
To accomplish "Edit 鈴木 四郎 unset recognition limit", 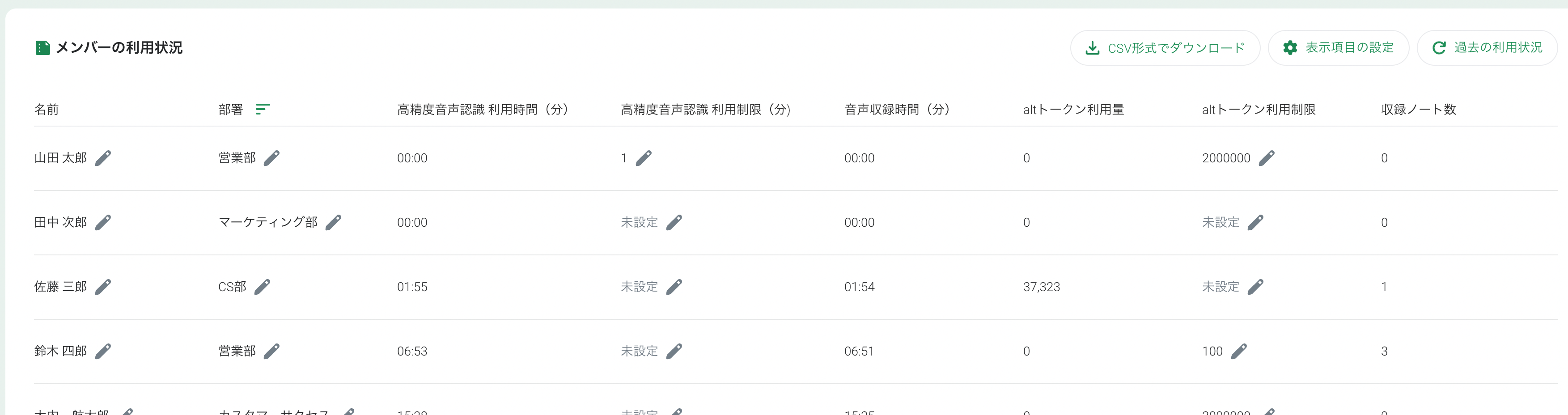I will click(x=674, y=351).
